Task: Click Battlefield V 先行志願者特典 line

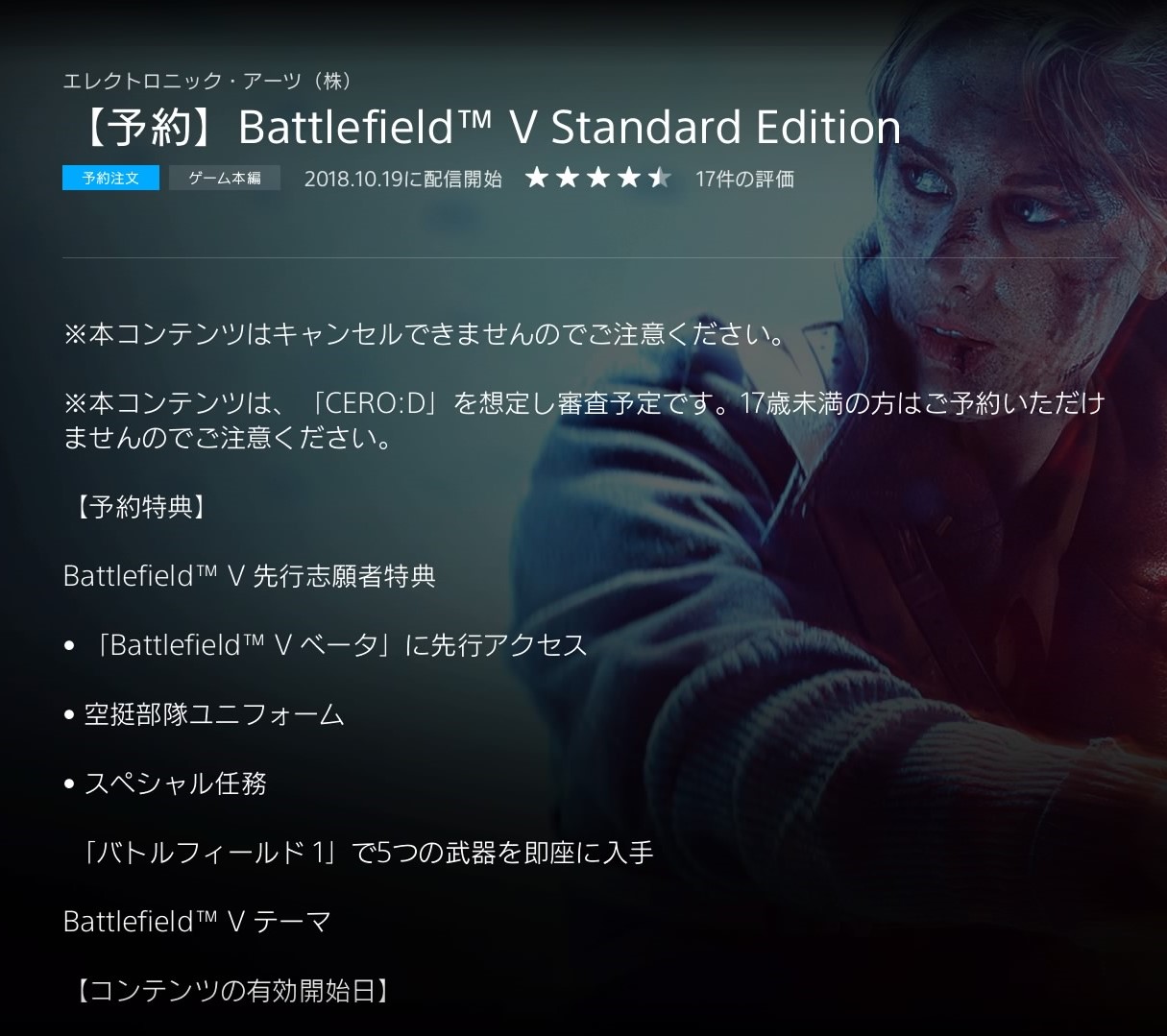Action: [x=249, y=576]
